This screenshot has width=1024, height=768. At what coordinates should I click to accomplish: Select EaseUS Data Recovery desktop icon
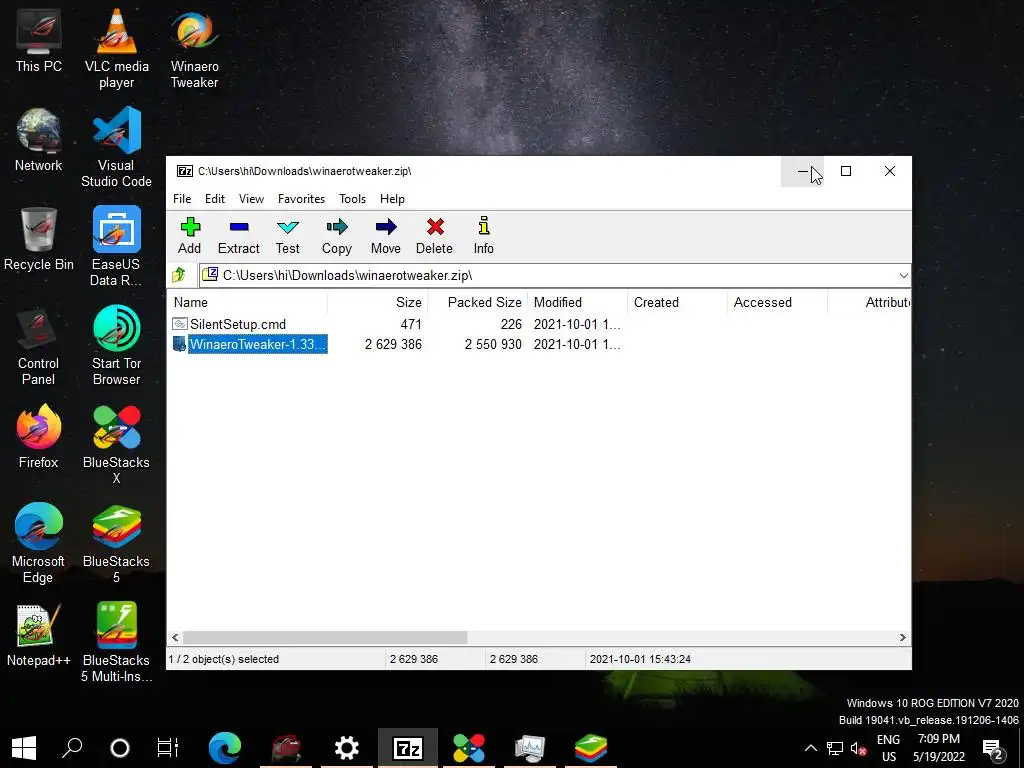(x=116, y=248)
